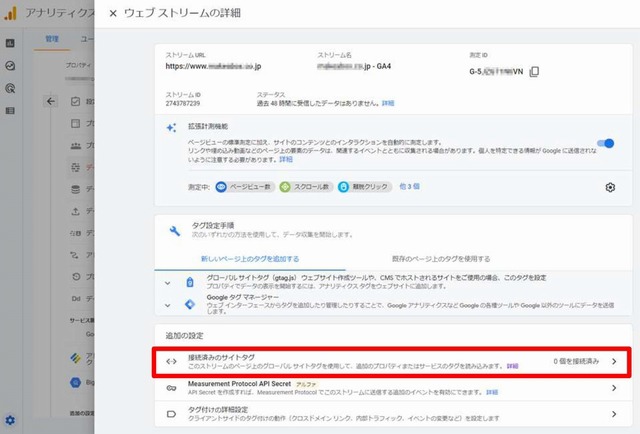
Task: Switch to 既存のページ上のタグを使用する tab
Action: [x=441, y=259]
